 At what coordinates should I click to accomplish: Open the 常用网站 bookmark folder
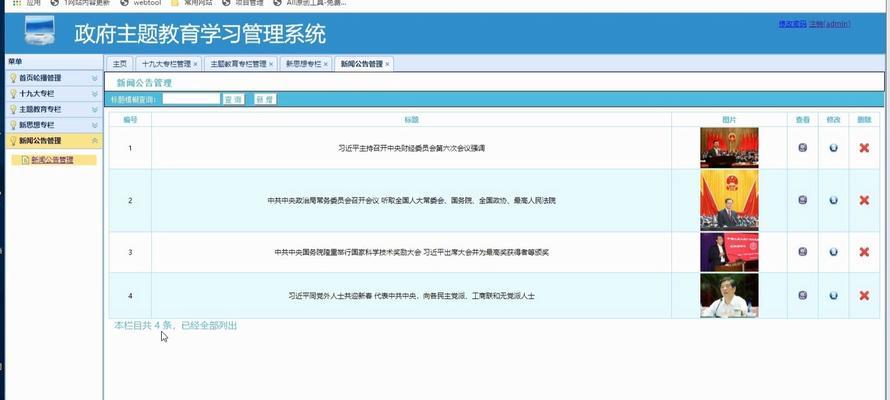[x=192, y=3]
